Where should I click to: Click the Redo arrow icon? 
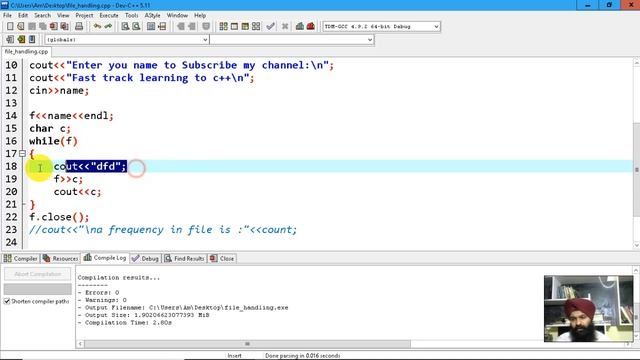click(108, 27)
